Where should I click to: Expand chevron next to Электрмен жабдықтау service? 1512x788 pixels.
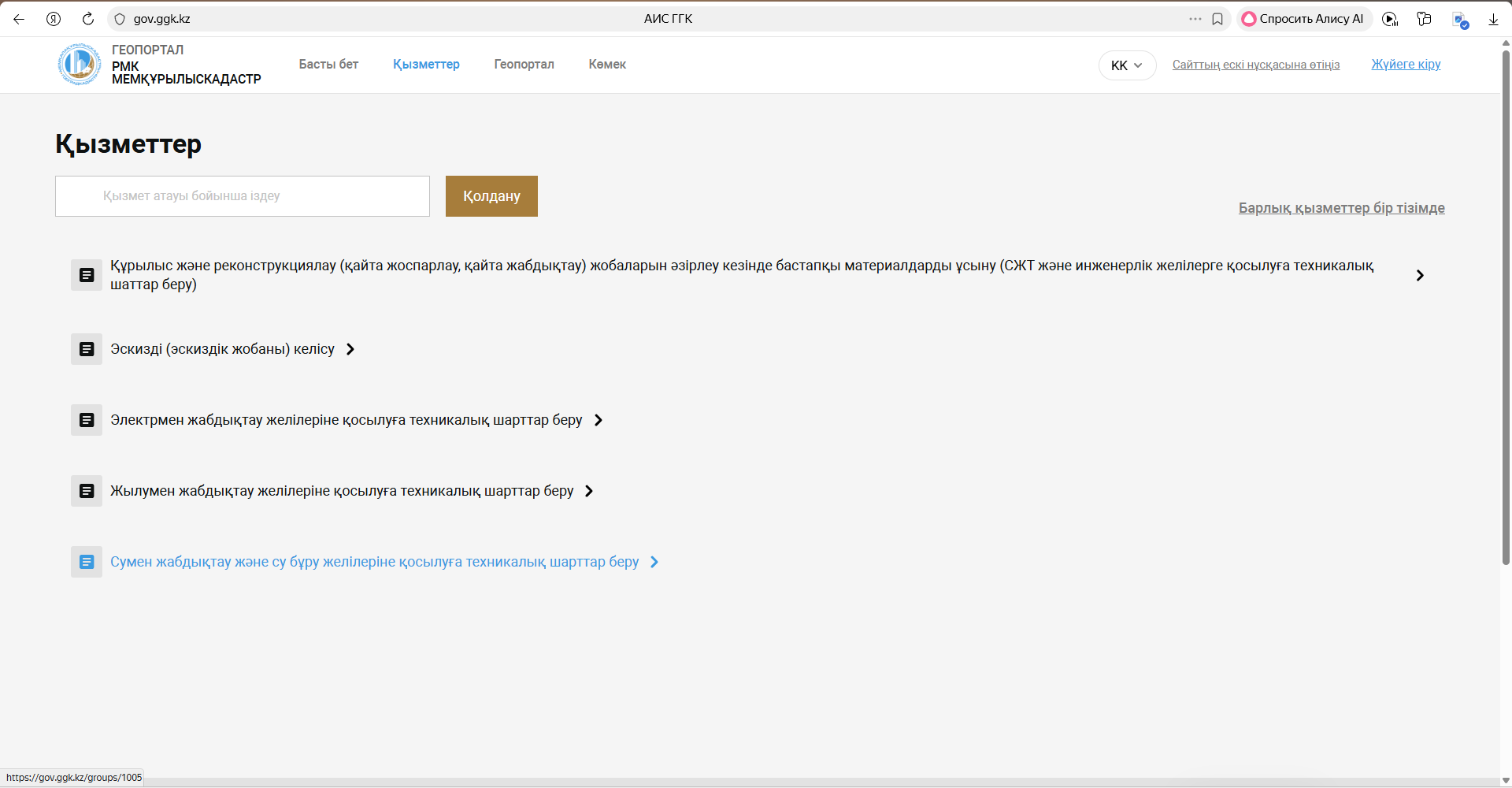click(598, 420)
